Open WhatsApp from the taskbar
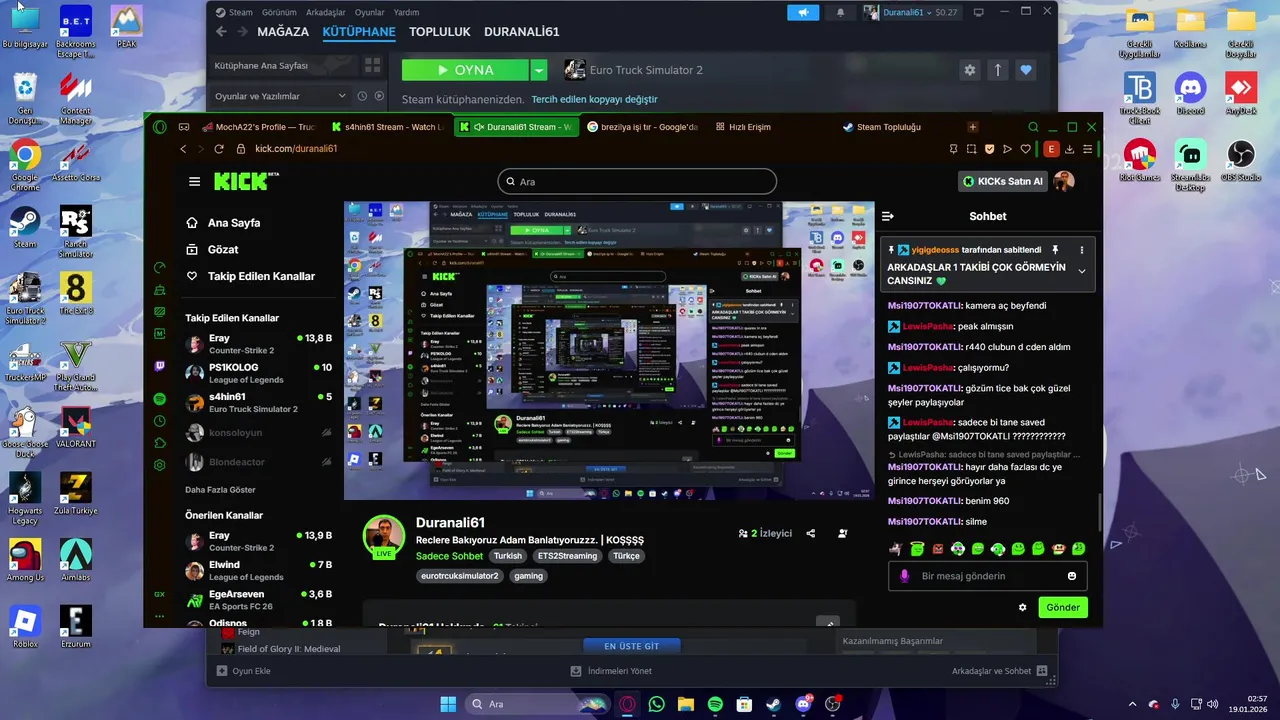Screen dimensions: 1280x720 point(656,704)
